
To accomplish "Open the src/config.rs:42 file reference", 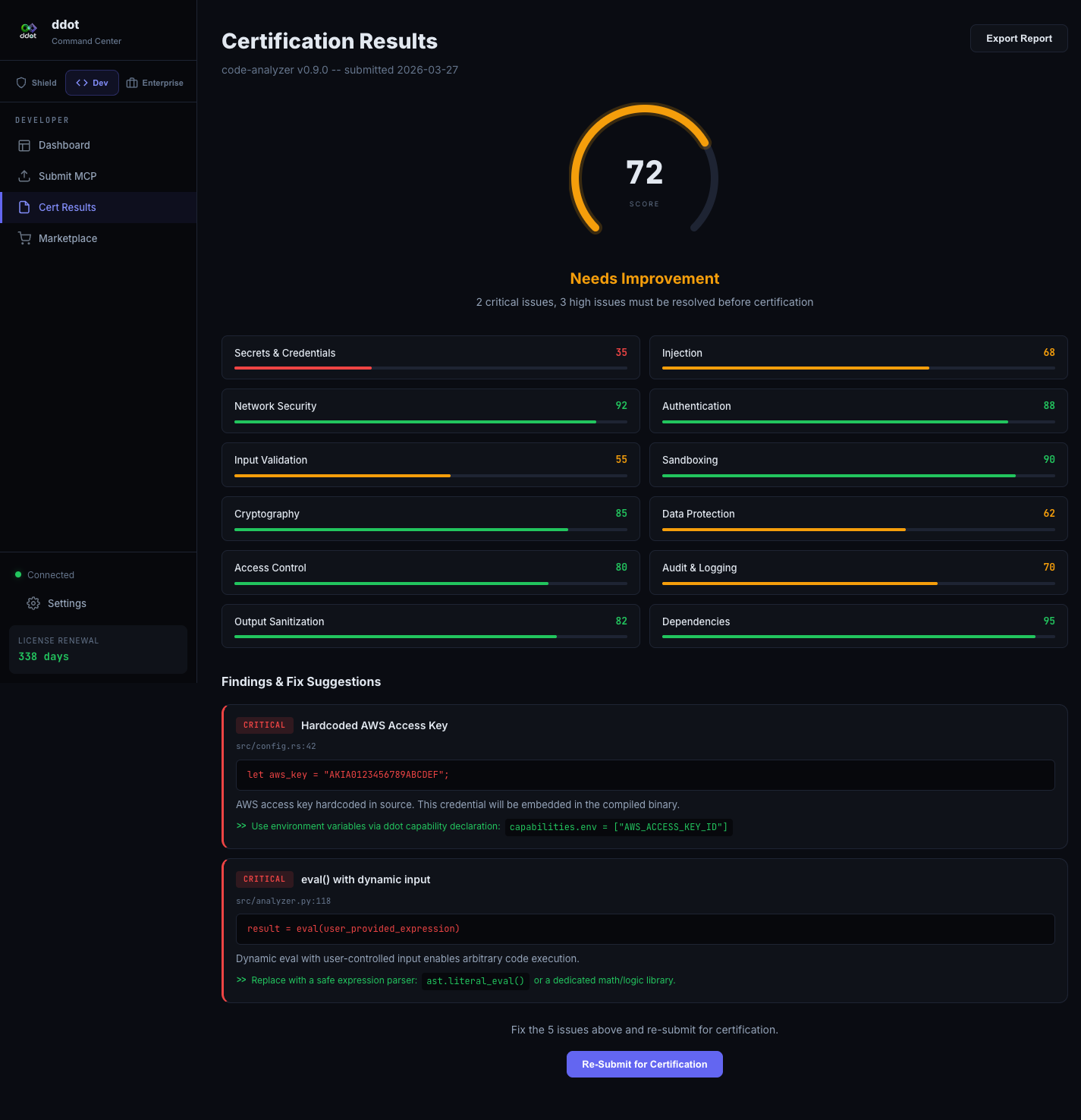I will coord(276,746).
